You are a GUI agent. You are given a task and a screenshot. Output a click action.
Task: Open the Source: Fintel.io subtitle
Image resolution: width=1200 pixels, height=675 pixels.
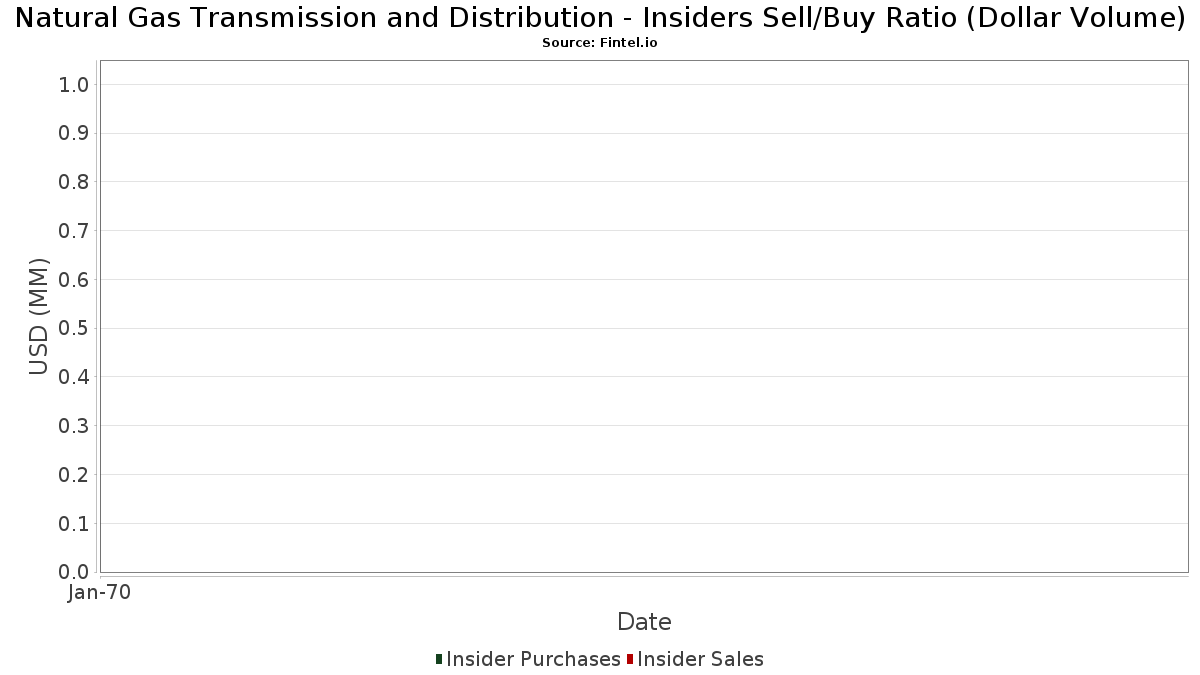(600, 43)
